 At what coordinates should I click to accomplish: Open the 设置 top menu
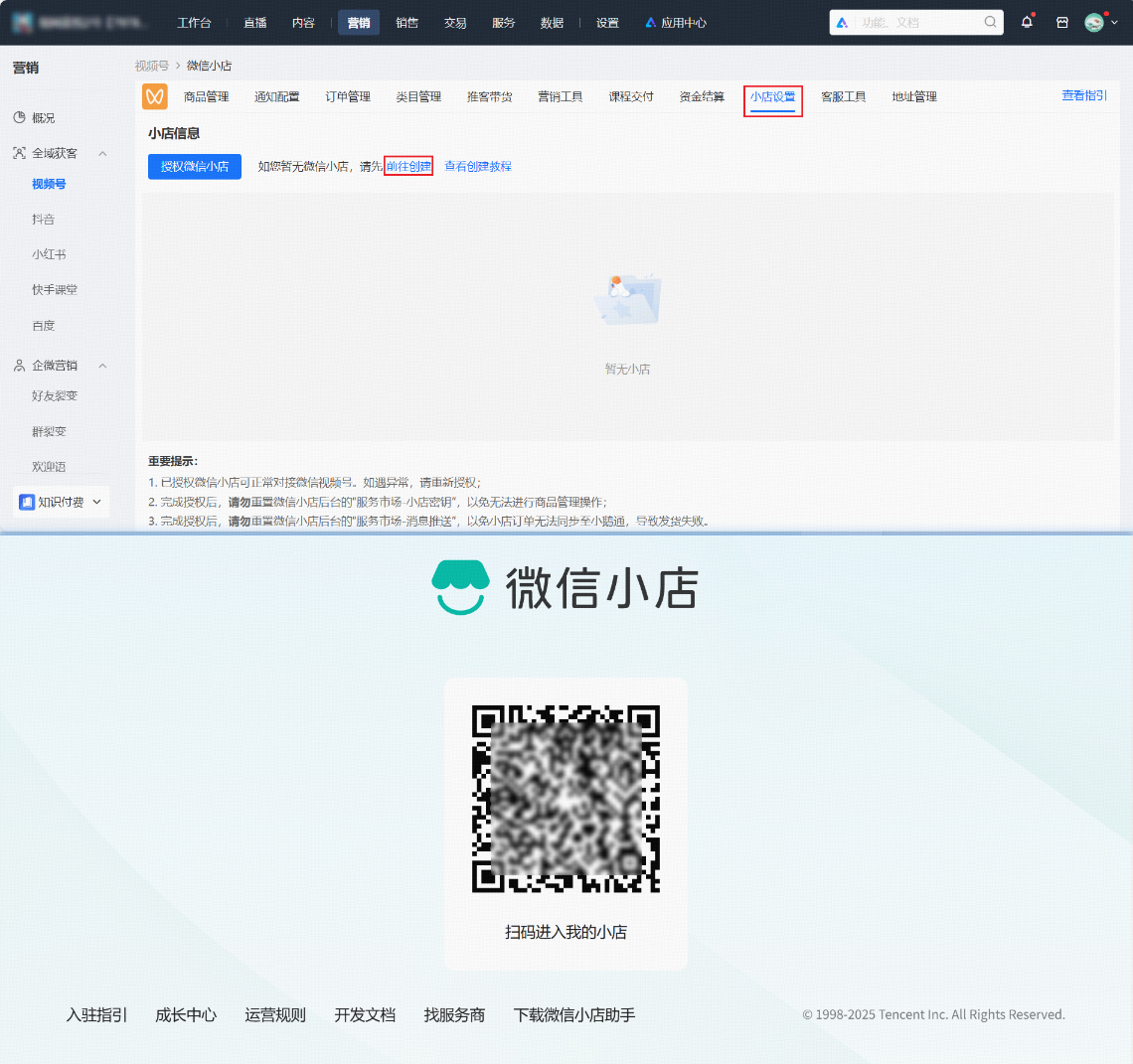pyautogui.click(x=607, y=23)
